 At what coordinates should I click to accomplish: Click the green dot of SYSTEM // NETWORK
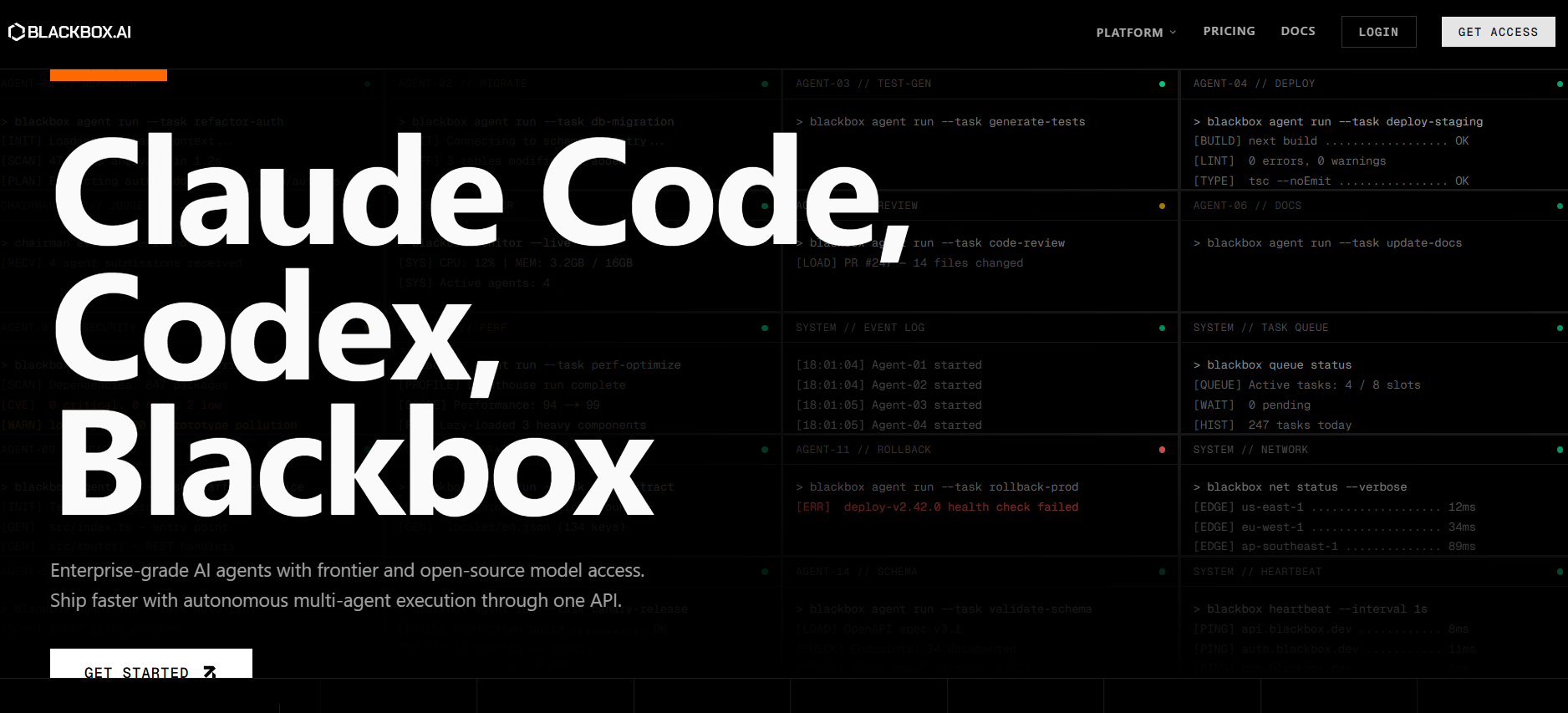(x=1560, y=450)
